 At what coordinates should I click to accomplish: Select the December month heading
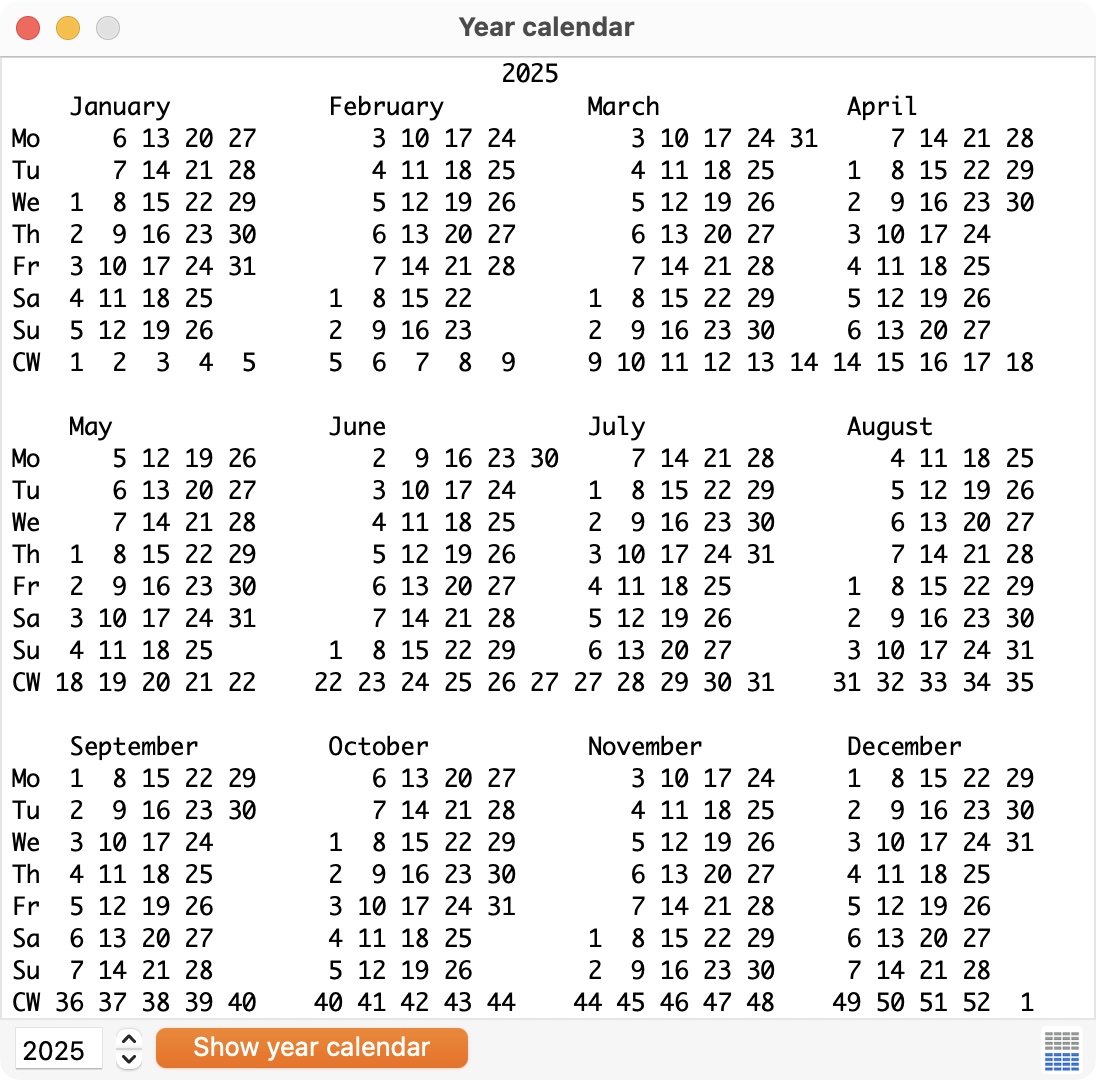coord(904,747)
